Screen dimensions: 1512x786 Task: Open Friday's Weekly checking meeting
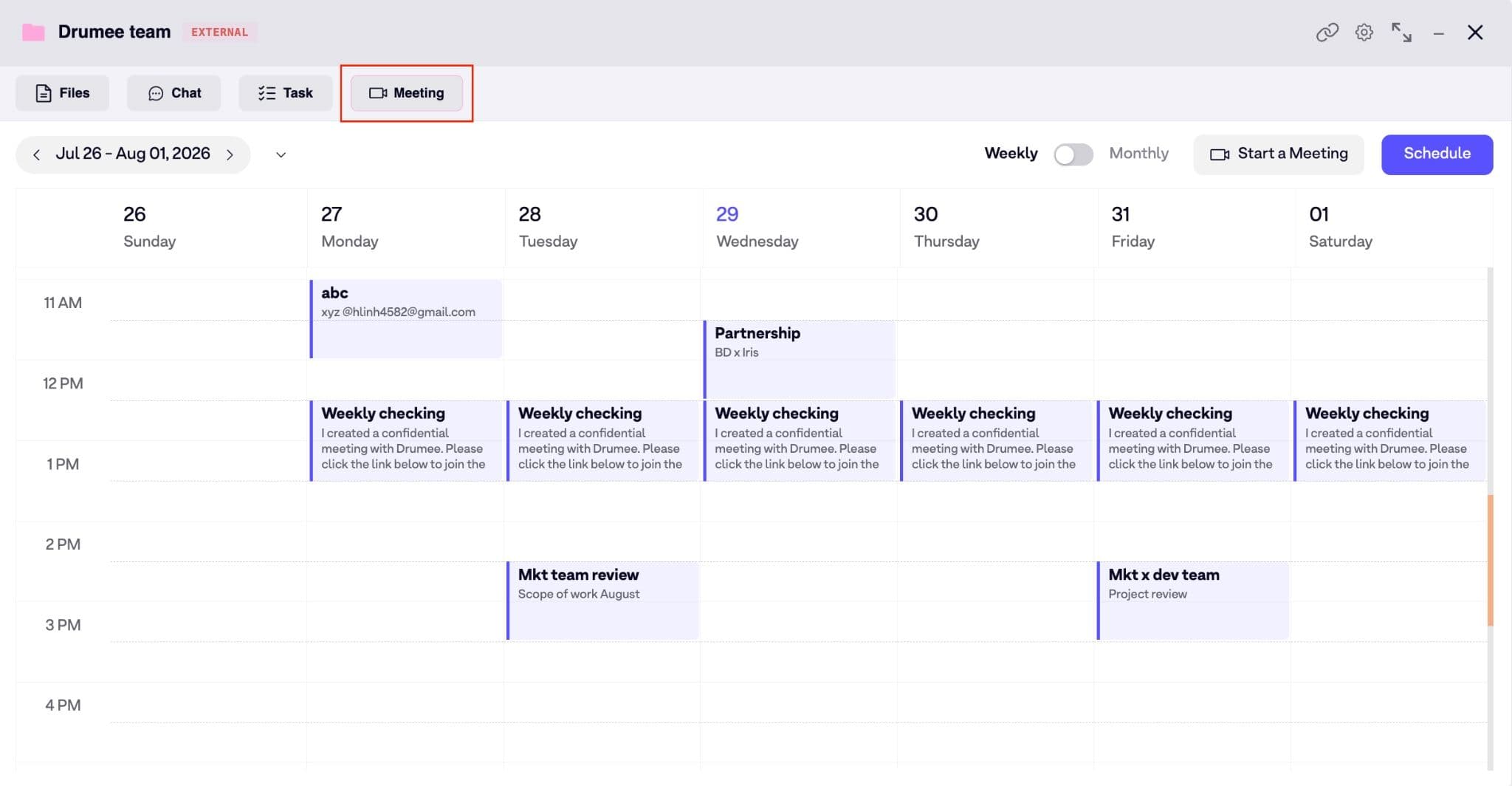[1193, 440]
